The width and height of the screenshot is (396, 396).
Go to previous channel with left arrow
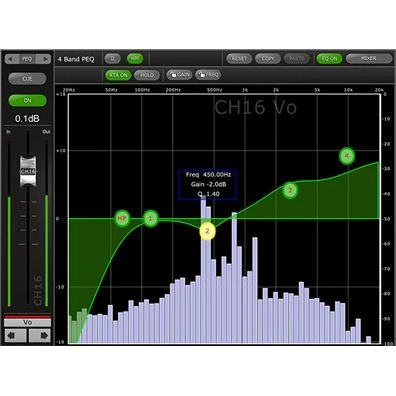pyautogui.click(x=15, y=335)
